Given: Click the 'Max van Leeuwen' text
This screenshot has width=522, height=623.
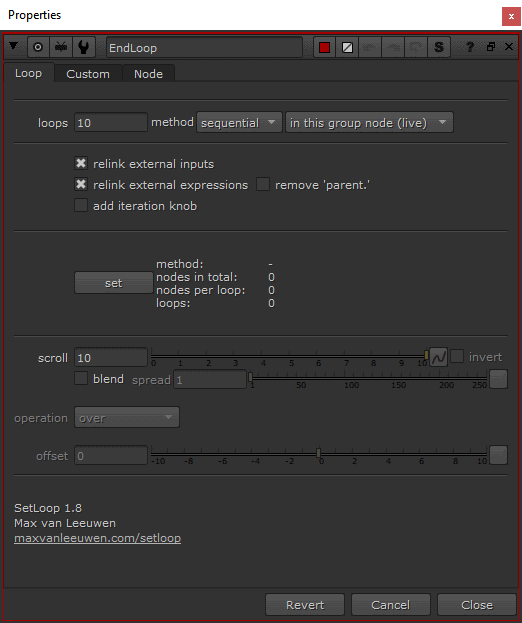Looking at the screenshot, I should [x=65, y=523].
